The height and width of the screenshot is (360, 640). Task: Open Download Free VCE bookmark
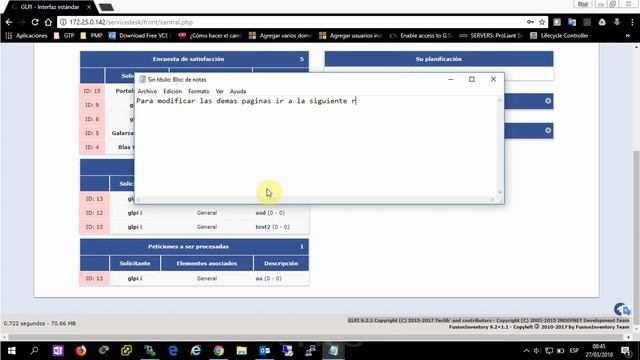[140, 36]
